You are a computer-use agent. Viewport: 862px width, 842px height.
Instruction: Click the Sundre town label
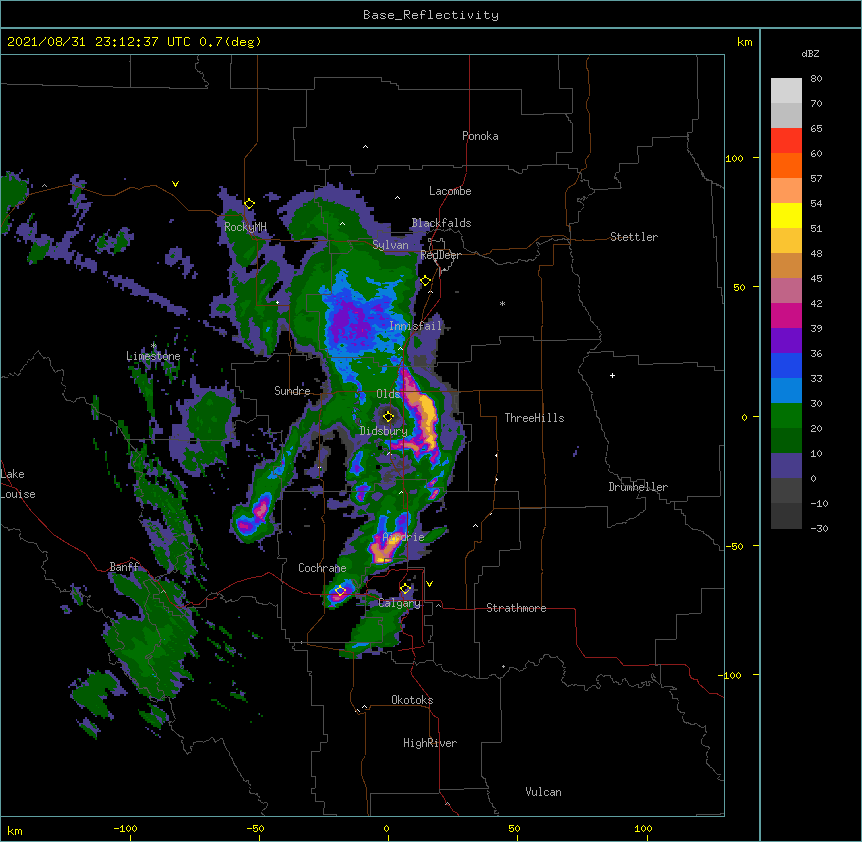pyautogui.click(x=292, y=391)
